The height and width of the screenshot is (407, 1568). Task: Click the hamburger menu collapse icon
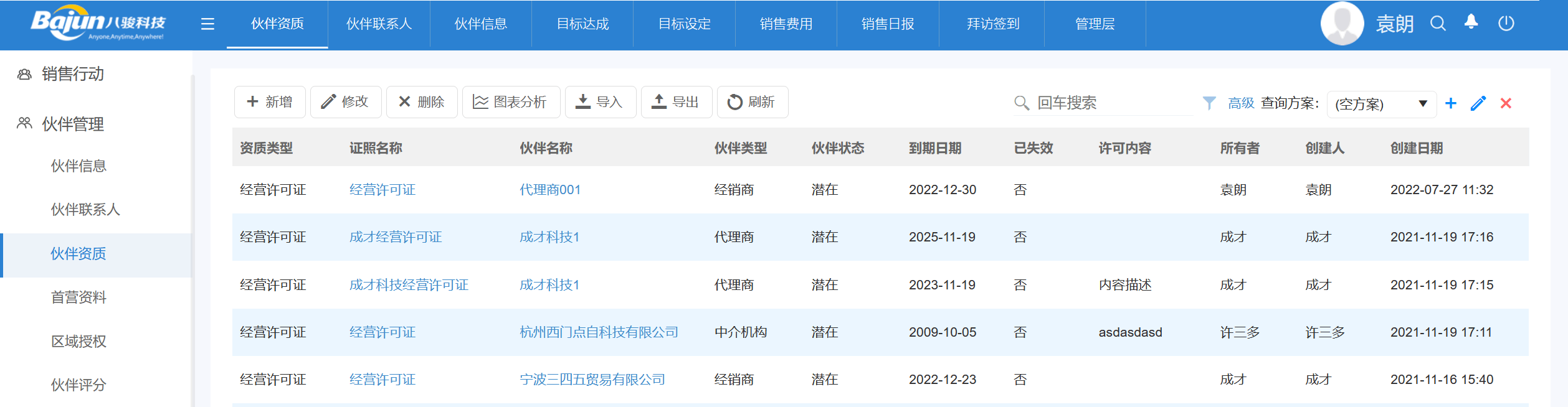point(207,24)
